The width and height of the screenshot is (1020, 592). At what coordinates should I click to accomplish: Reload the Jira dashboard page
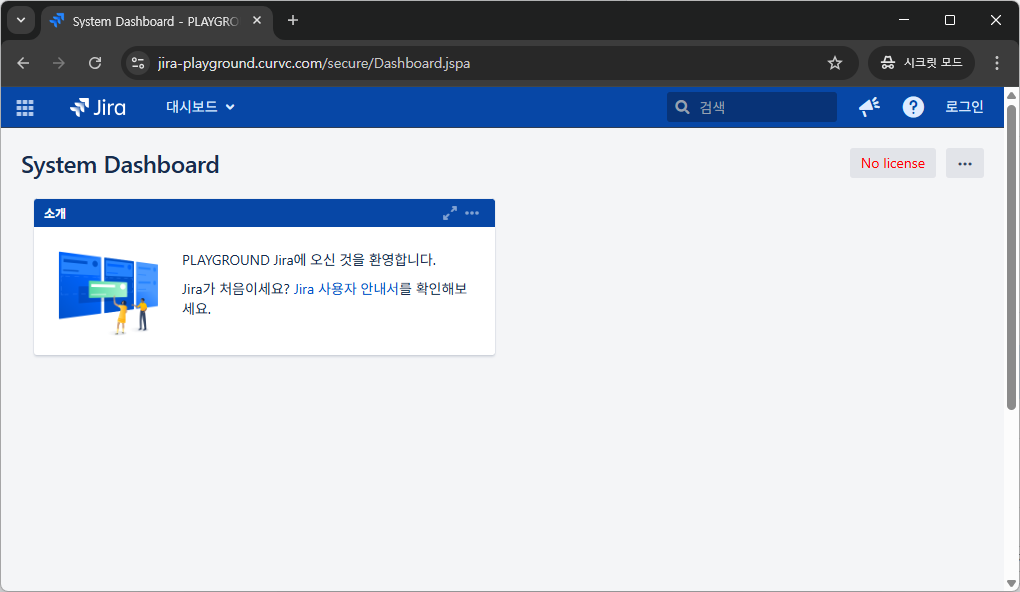[x=95, y=63]
